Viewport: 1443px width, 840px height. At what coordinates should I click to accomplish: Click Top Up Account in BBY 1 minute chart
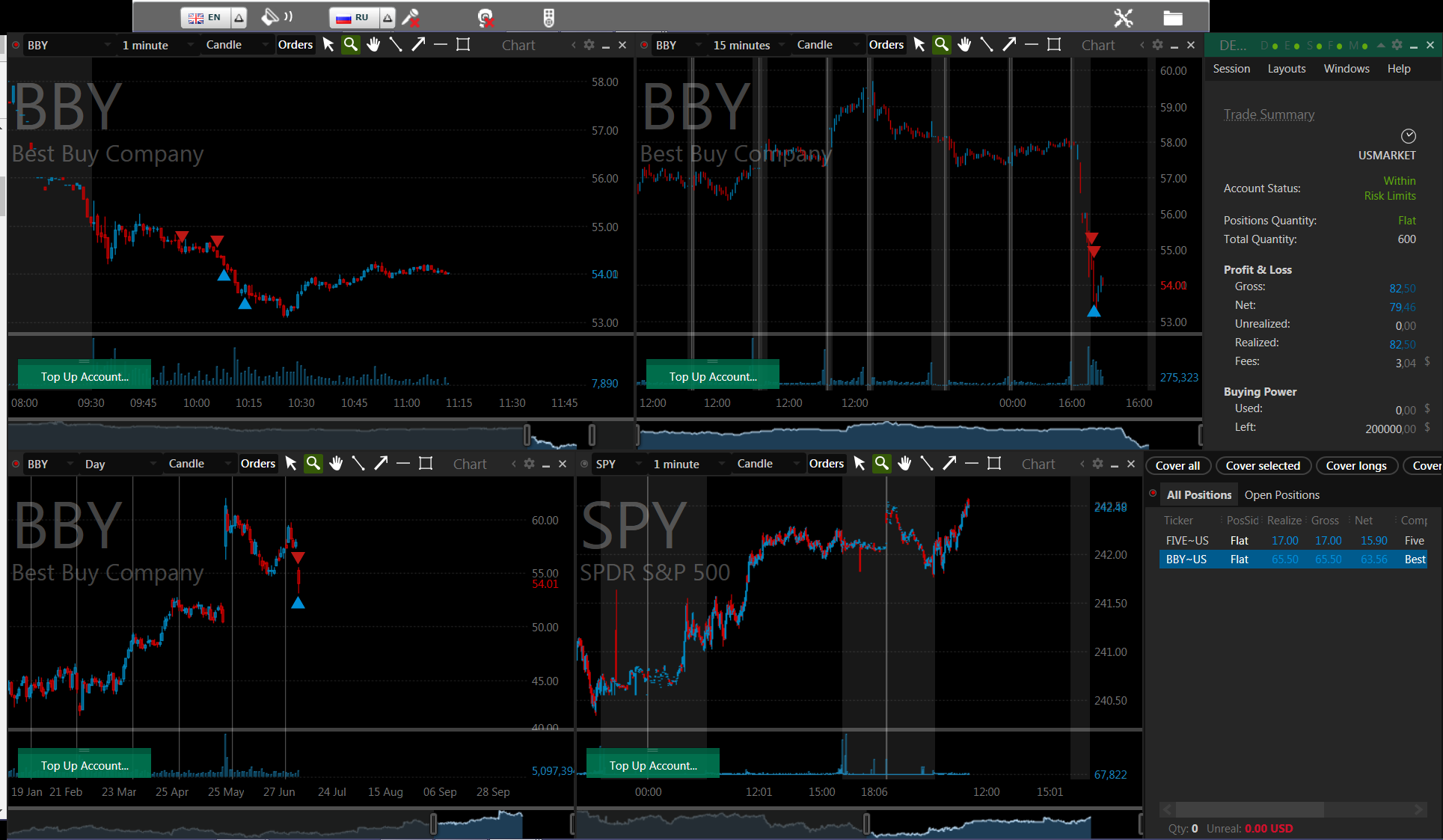[x=85, y=376]
